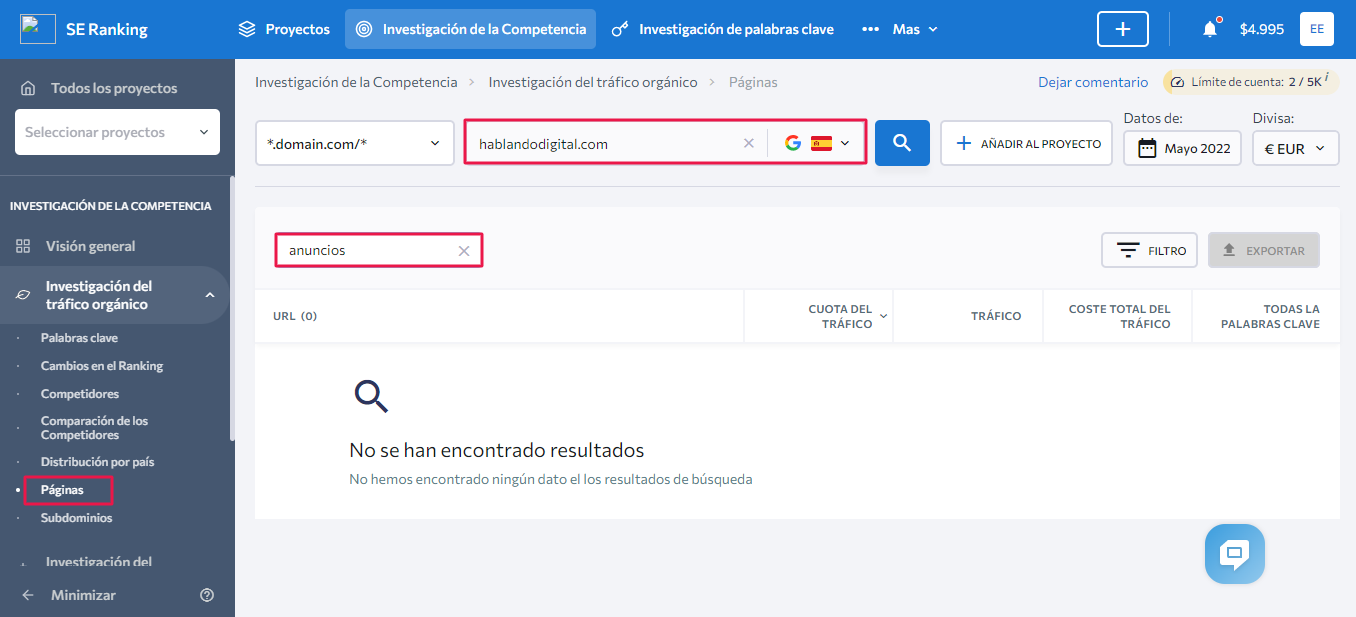Open the *.domain.com/* scope dropdown

[x=355, y=143]
